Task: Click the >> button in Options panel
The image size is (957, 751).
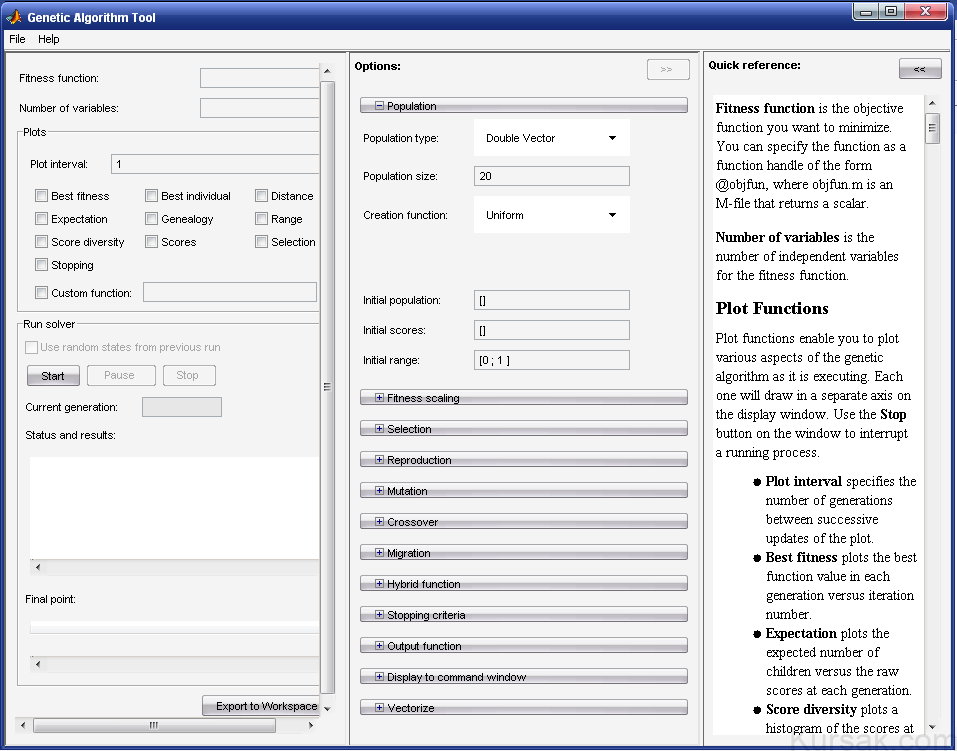Action: tap(668, 70)
